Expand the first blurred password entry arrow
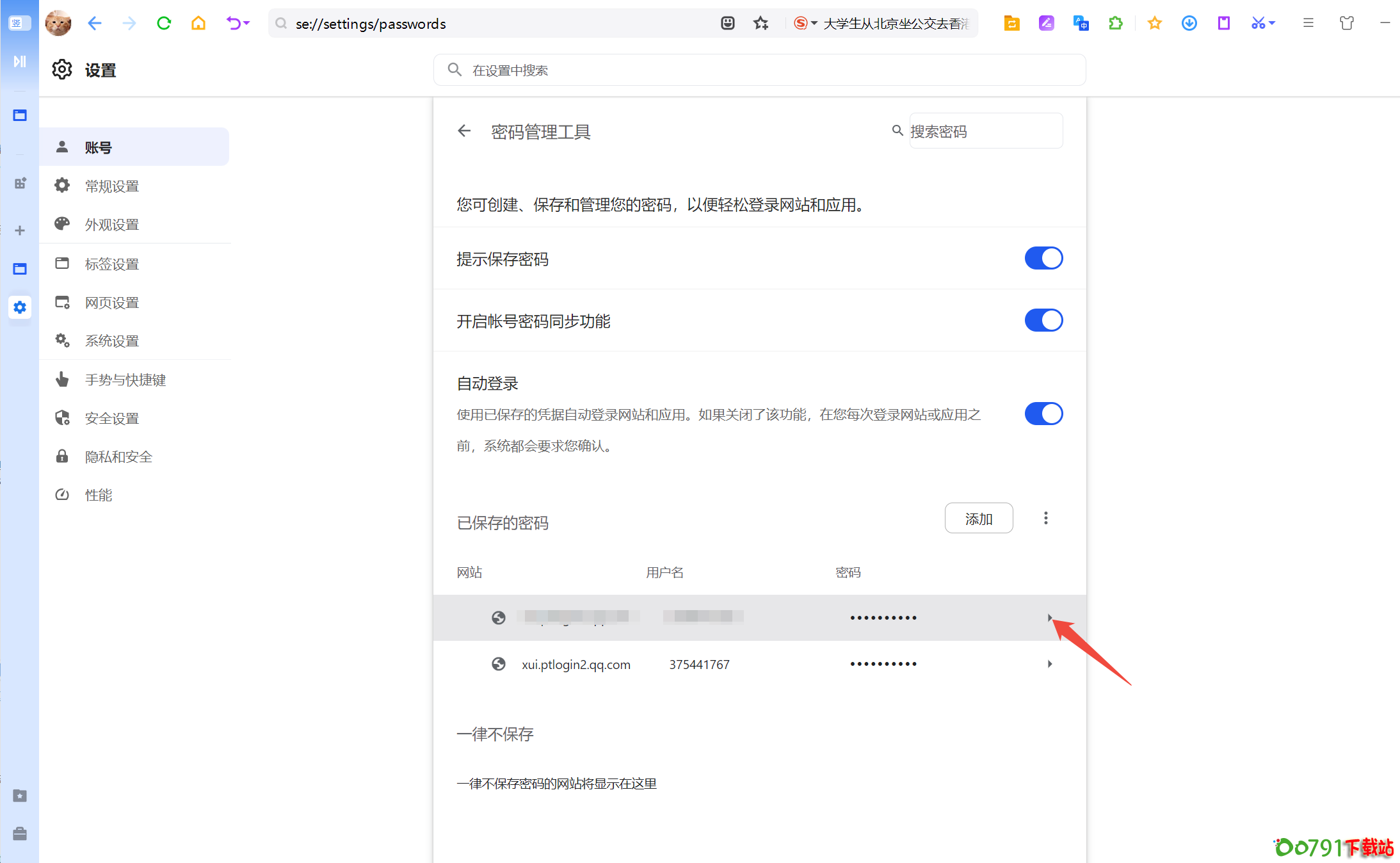1400x863 pixels. coord(1049,618)
